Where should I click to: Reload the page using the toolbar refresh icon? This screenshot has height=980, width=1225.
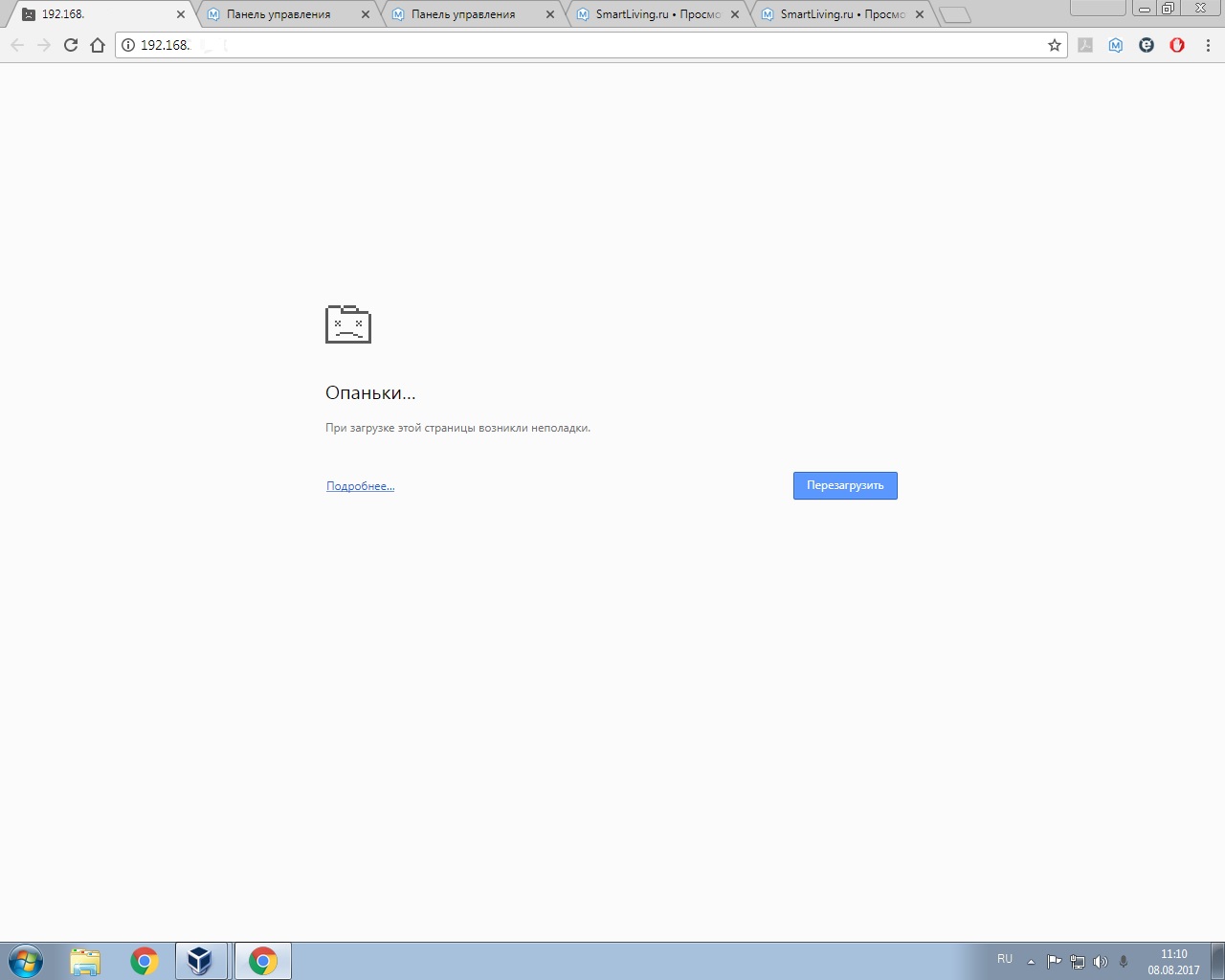click(71, 45)
